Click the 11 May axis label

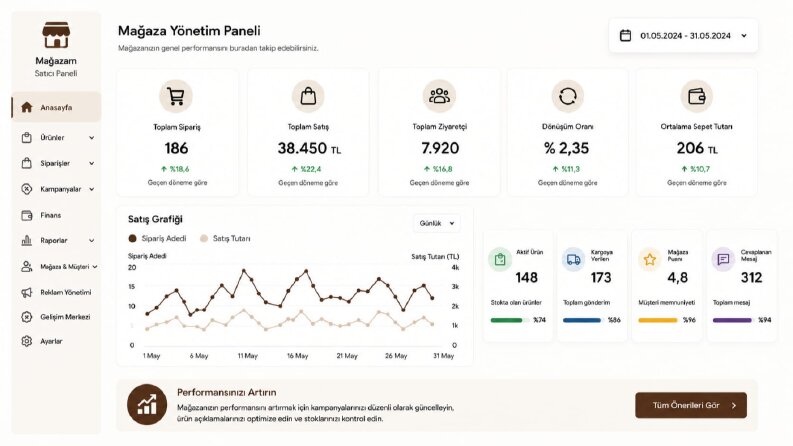247,356
